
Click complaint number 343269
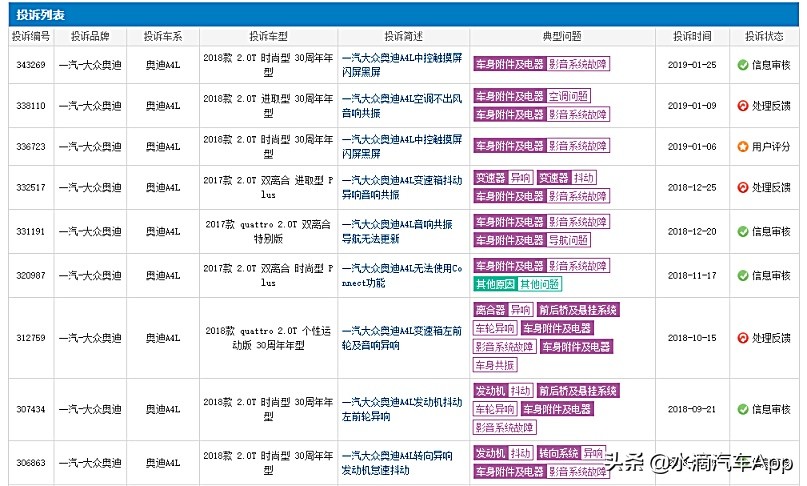click(x=31, y=65)
